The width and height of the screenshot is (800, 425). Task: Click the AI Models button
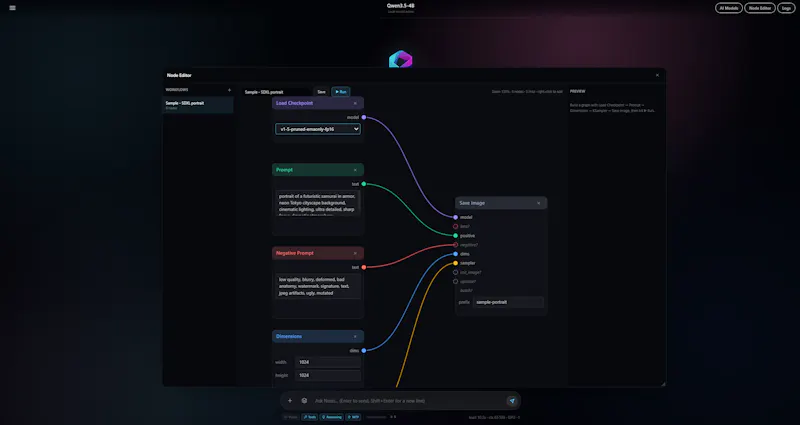[729, 8]
